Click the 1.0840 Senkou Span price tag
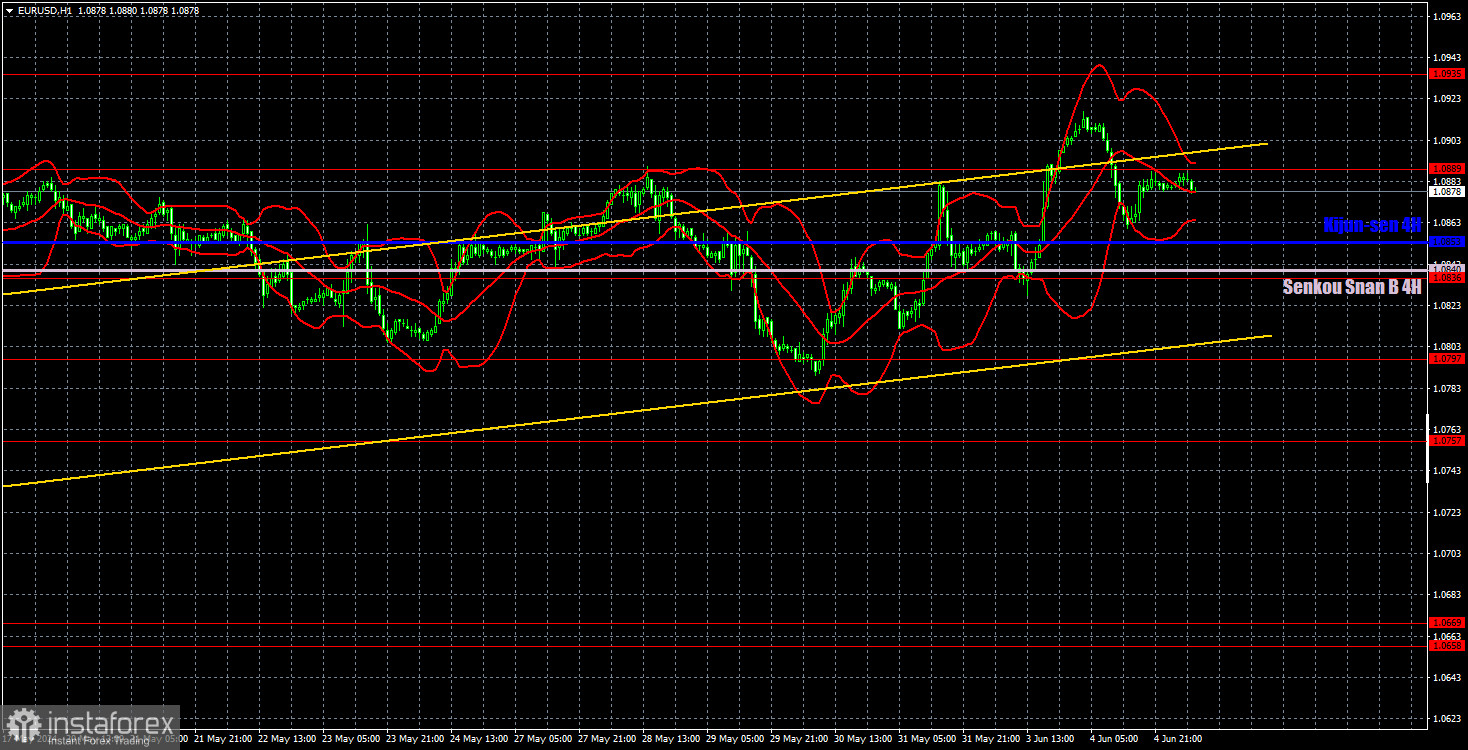The height and width of the screenshot is (750, 1468). click(x=1447, y=269)
